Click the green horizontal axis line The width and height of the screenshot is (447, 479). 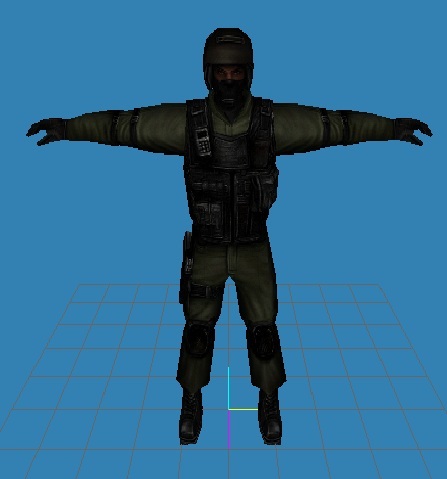[x=243, y=409]
